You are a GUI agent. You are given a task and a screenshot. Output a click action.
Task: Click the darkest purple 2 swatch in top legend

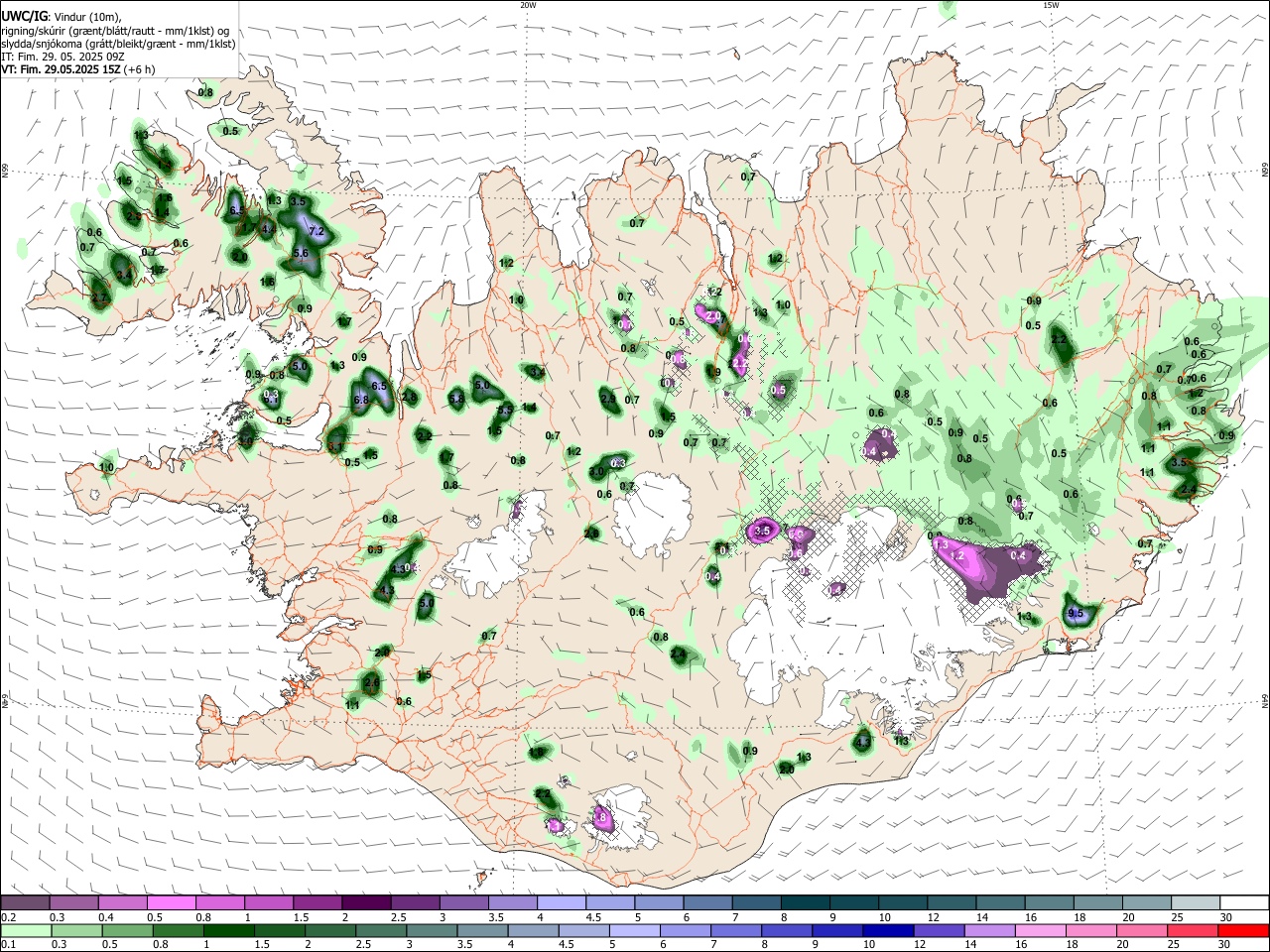[366, 903]
